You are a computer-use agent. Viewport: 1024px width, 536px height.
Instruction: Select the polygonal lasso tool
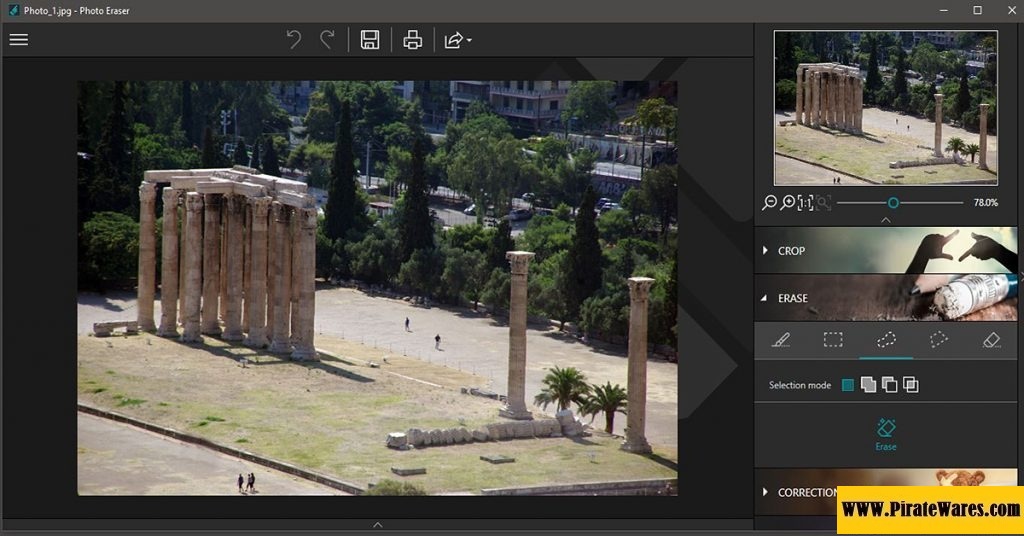pyautogui.click(x=938, y=340)
